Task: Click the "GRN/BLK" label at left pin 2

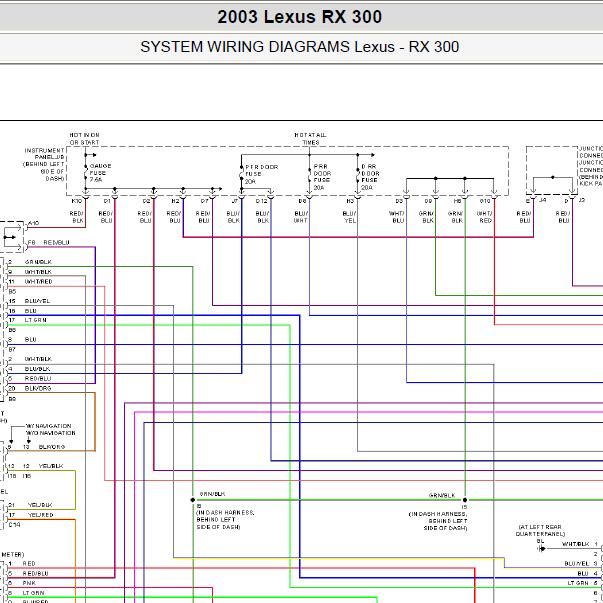Action: [x=38, y=262]
